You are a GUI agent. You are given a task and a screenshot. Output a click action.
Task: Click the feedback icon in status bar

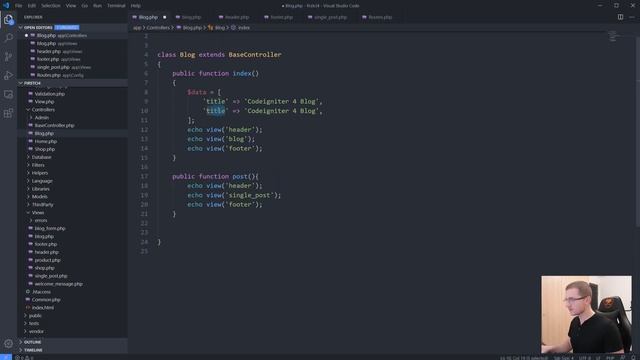point(622,358)
